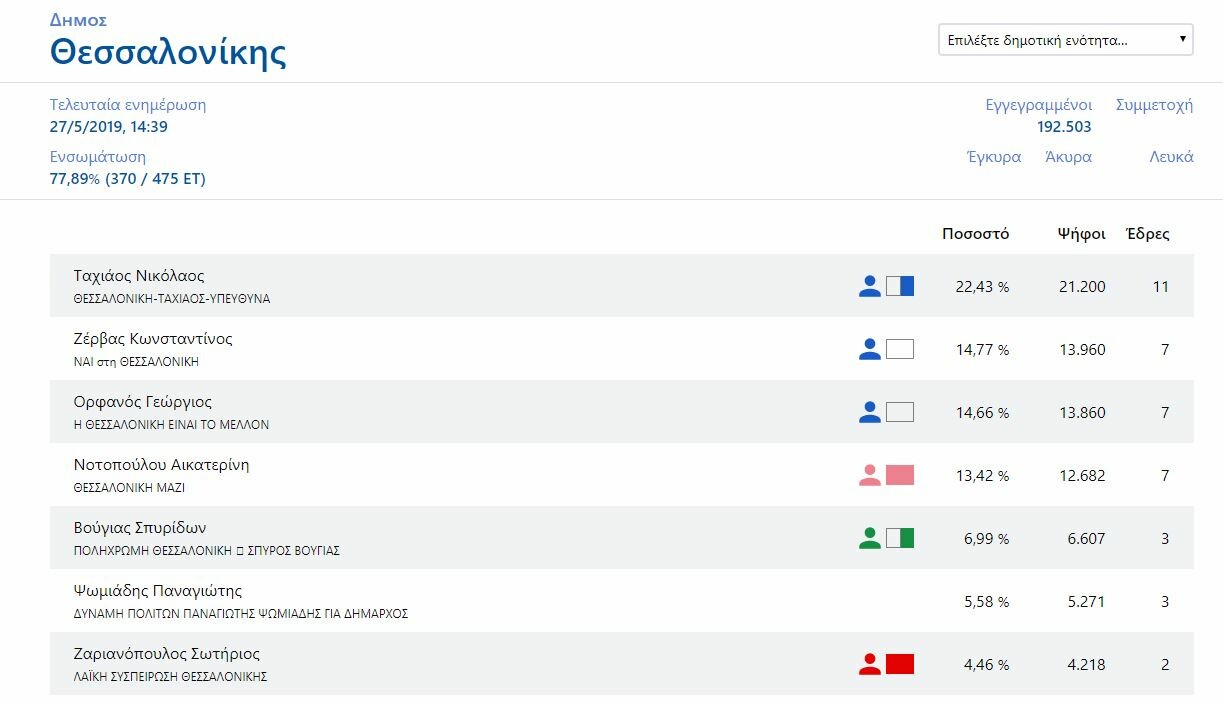
Task: Click the value 77,89% (370 / 475 ET)
Action: click(x=128, y=179)
